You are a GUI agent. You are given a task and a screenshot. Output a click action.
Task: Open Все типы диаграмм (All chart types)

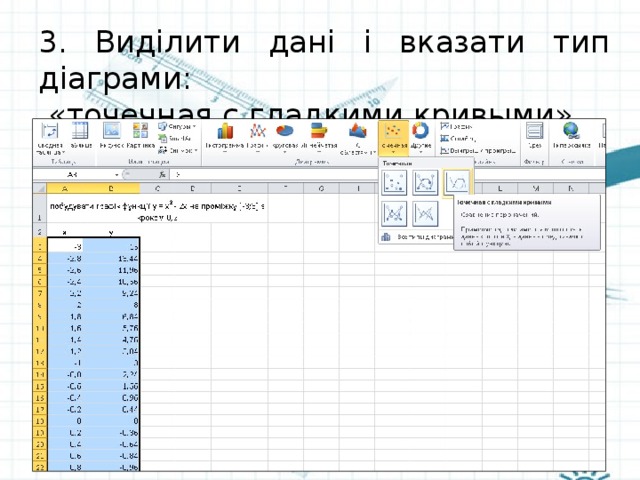click(416, 237)
